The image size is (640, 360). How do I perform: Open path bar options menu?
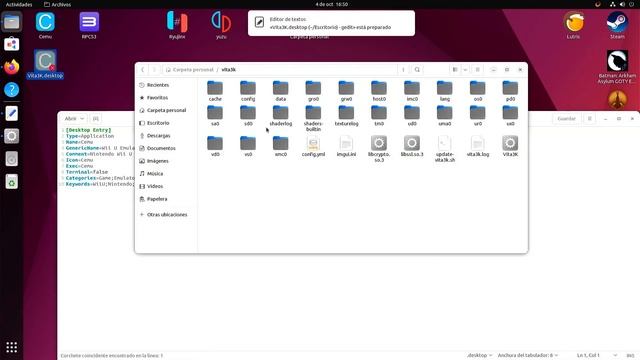[x=403, y=70]
